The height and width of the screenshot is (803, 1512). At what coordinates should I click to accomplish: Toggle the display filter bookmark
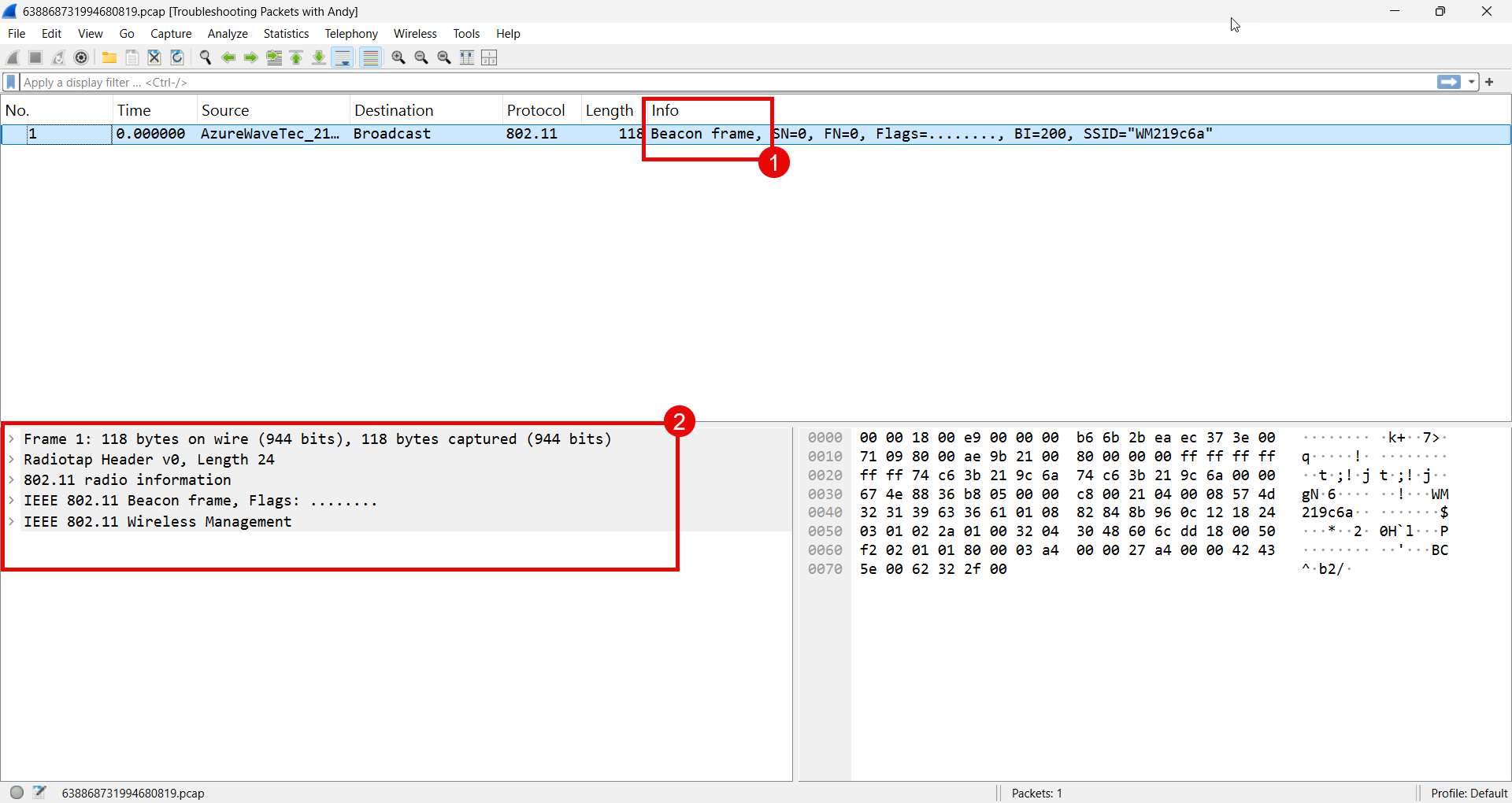coord(10,82)
